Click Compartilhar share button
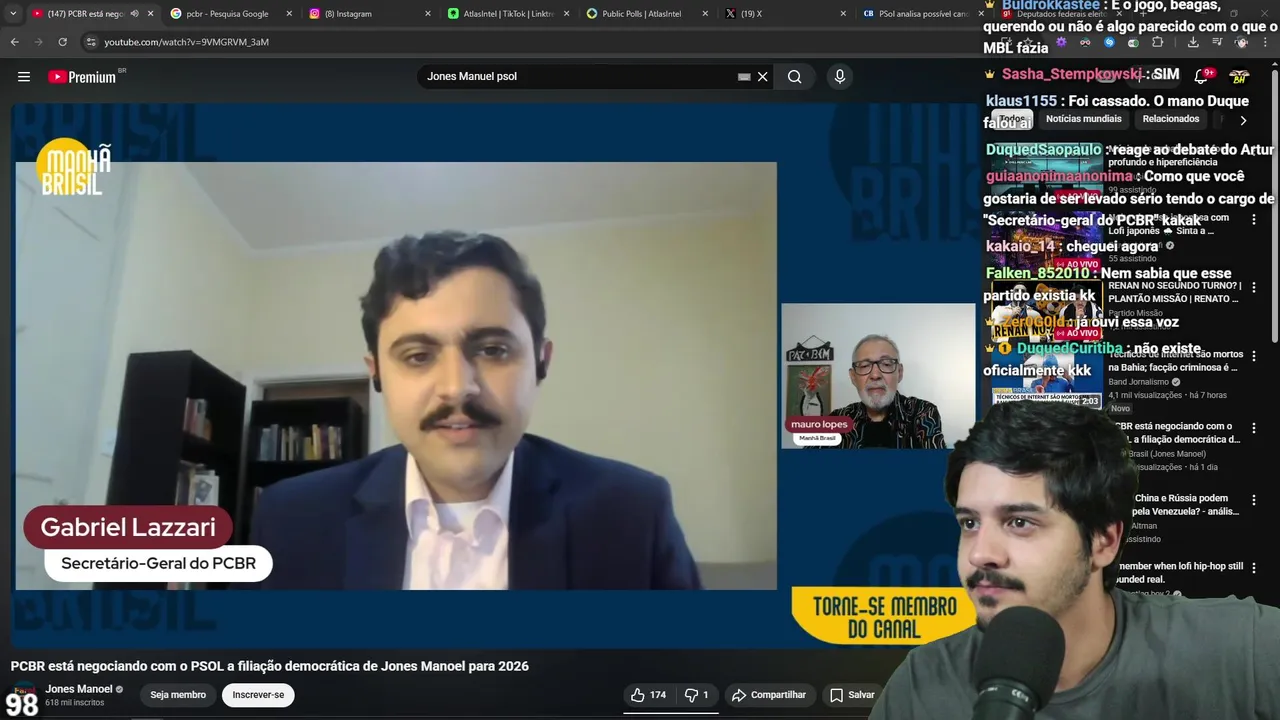This screenshot has width=1280, height=720. [768, 695]
